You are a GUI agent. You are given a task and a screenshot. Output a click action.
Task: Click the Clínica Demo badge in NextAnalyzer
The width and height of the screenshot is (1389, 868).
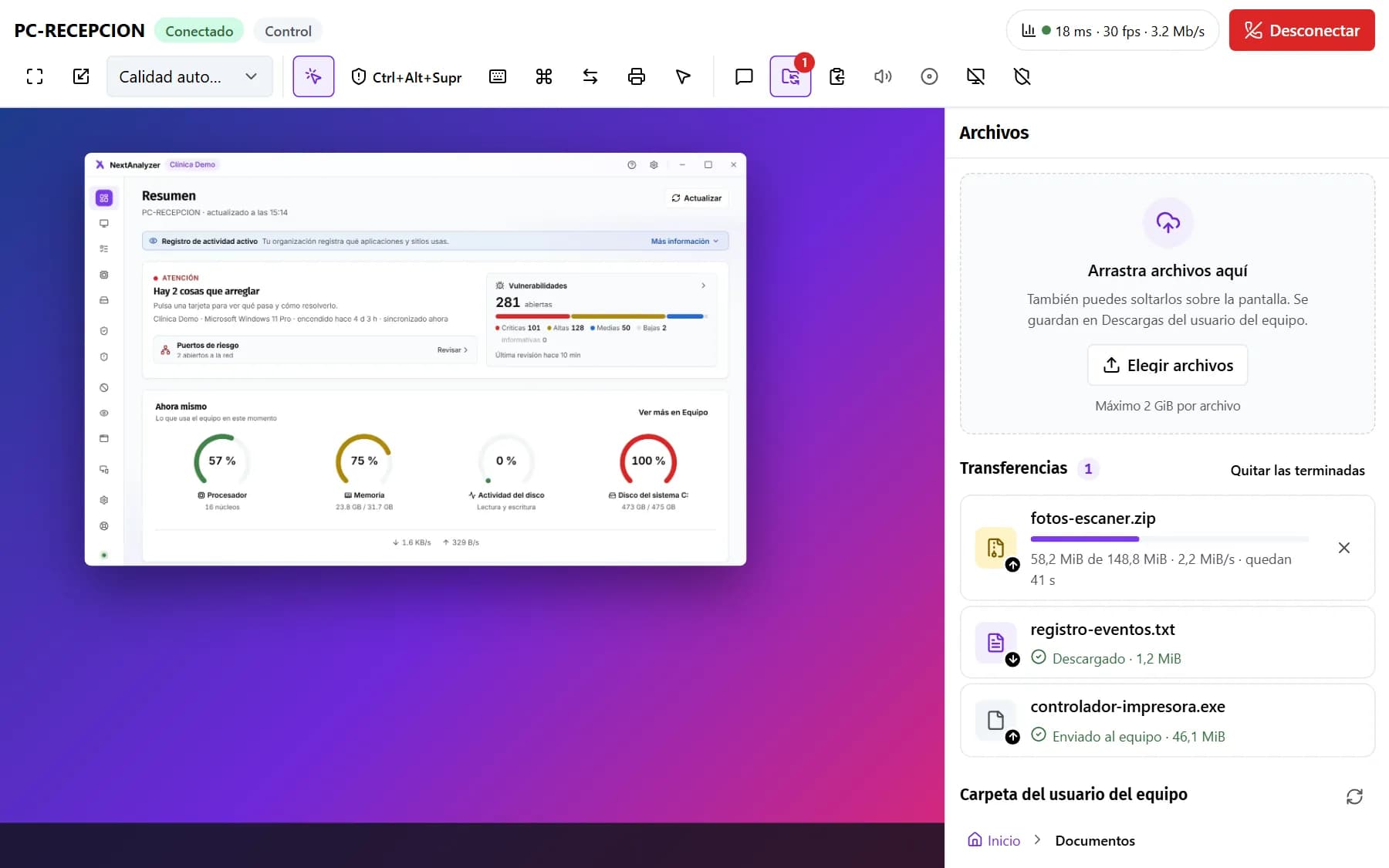[193, 164]
